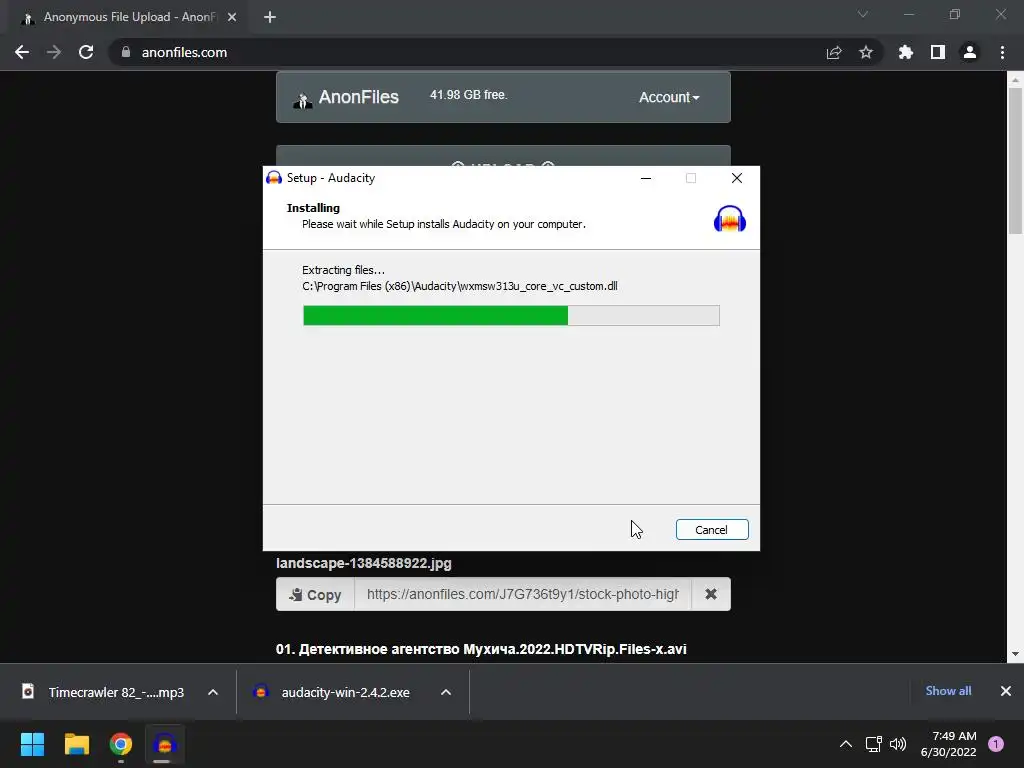
Task: Open the Windows Start menu
Action: tap(33, 744)
